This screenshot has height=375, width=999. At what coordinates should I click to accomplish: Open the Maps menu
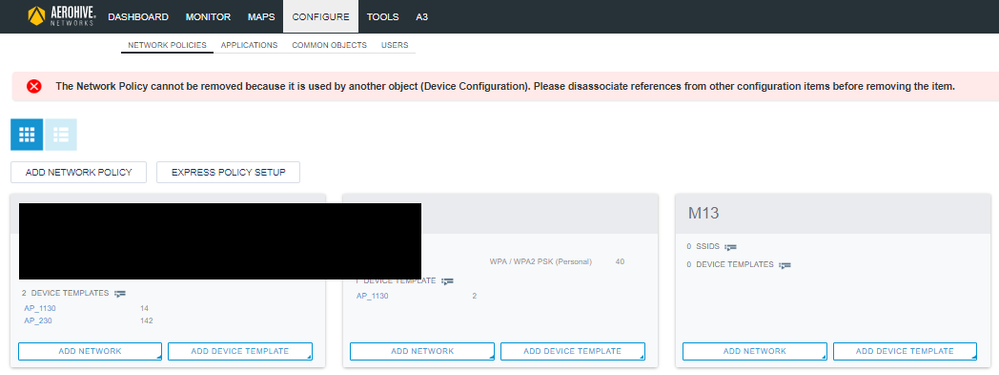(x=261, y=17)
